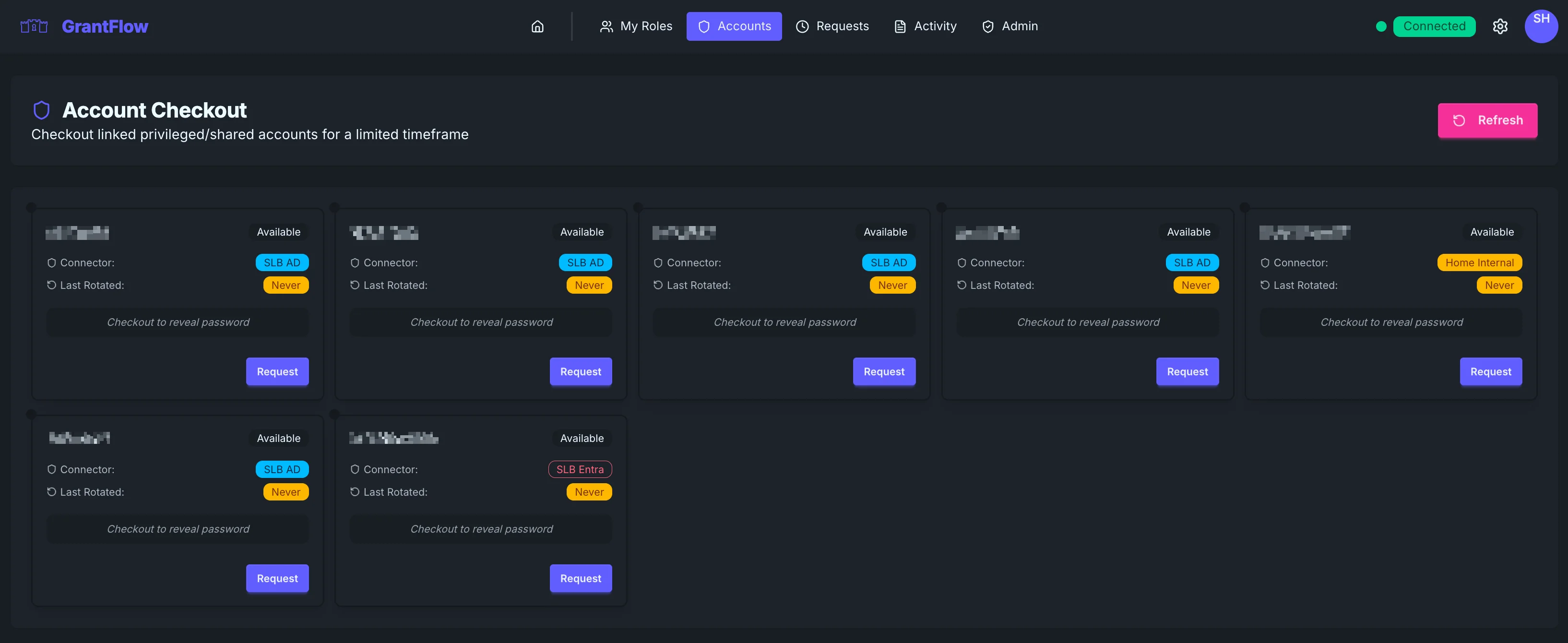Click the Never badge on the first account card
Viewport: 1568px width, 643px height.
(x=285, y=285)
